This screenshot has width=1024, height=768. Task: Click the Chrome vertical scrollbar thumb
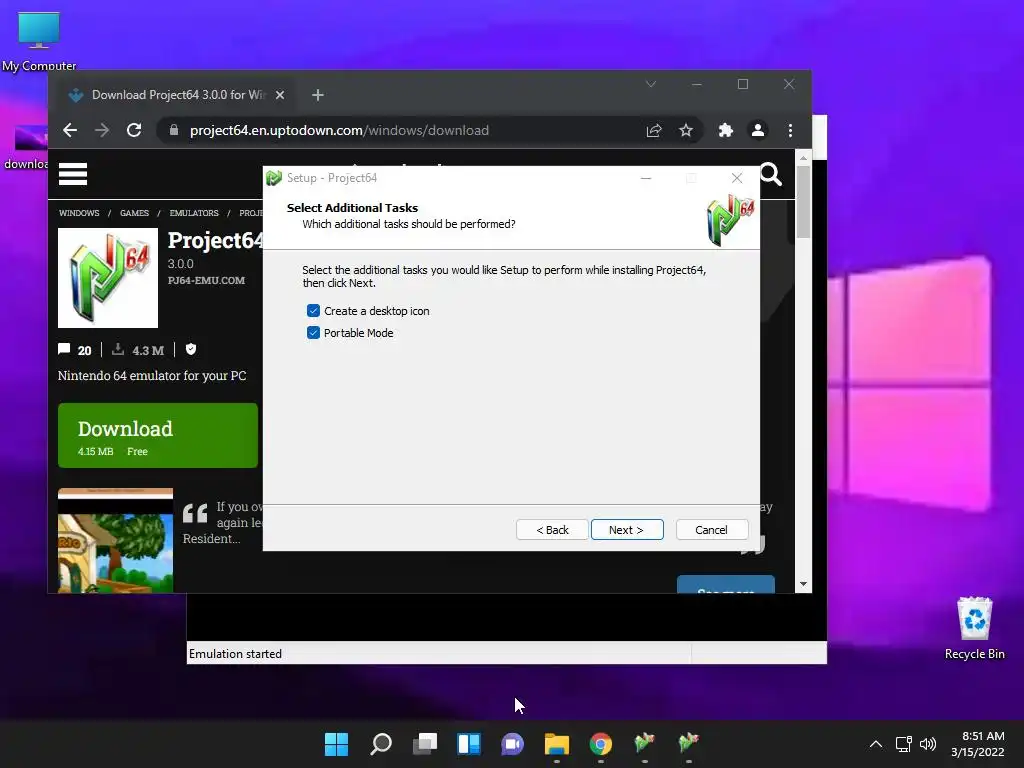pyautogui.click(x=803, y=202)
